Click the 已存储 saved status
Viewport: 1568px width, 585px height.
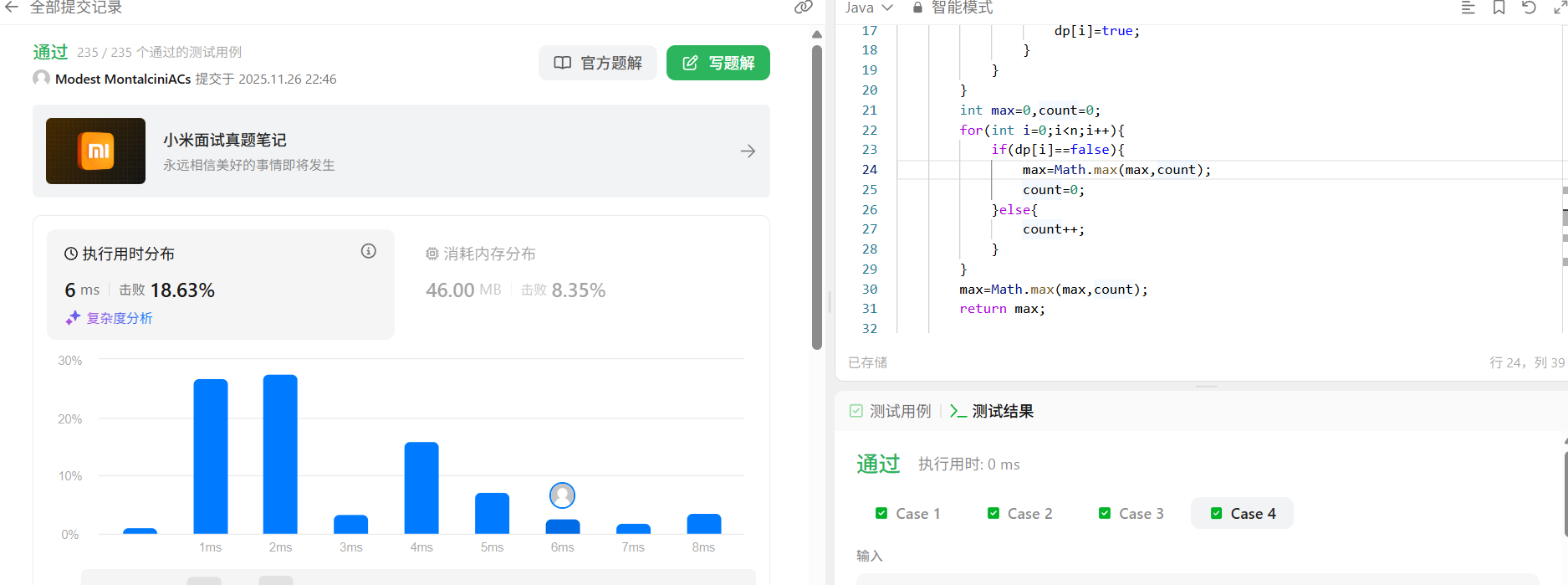point(868,362)
